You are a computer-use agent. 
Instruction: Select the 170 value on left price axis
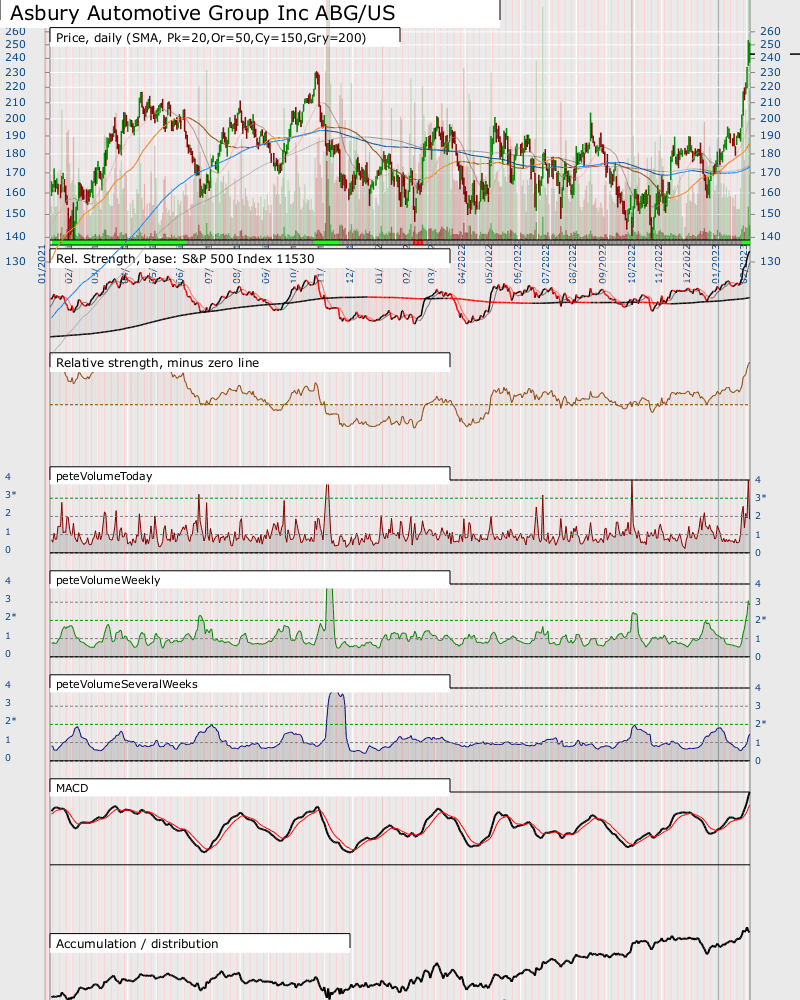(x=15, y=172)
